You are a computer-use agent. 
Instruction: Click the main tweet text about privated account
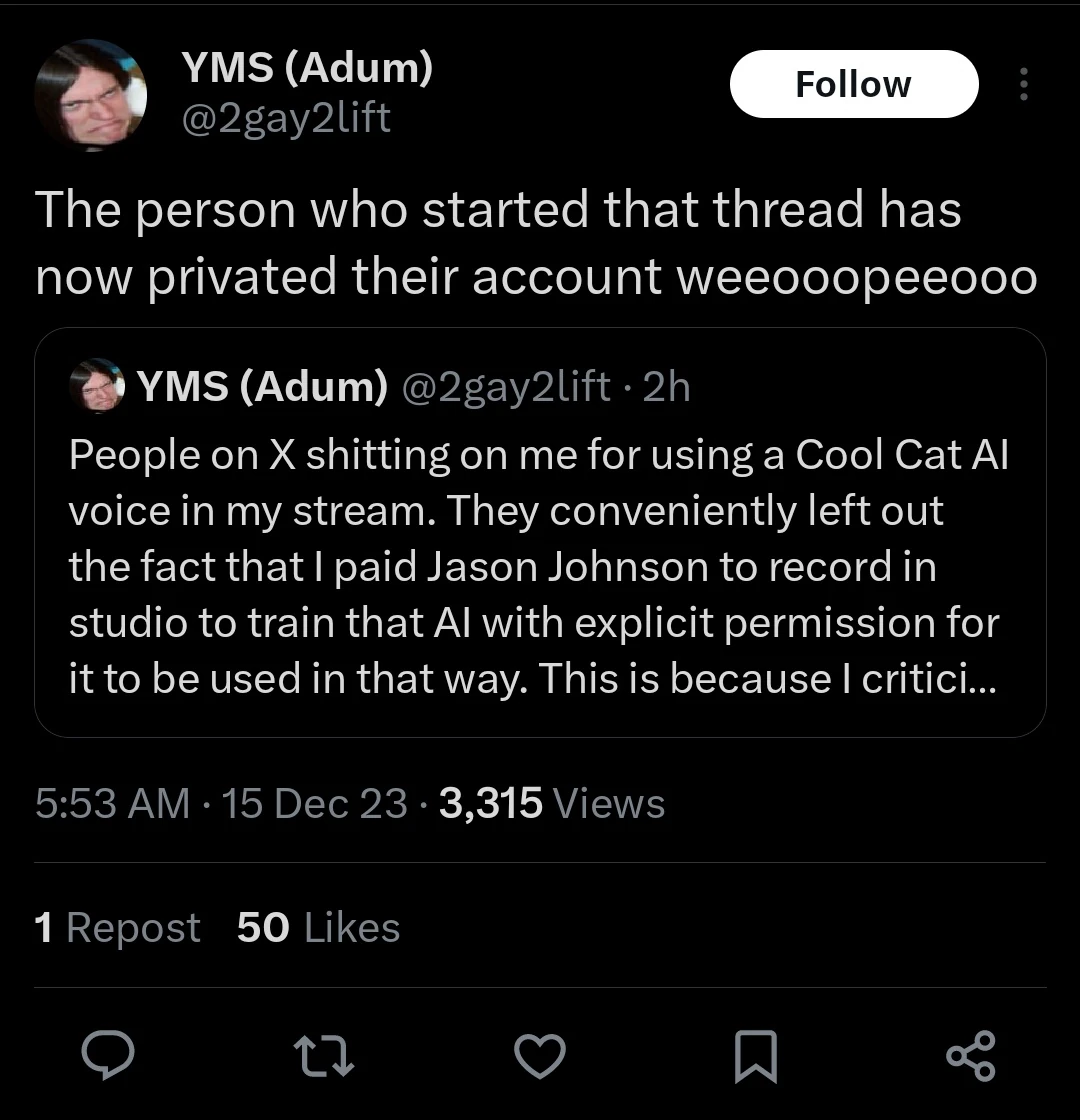[x=535, y=244]
